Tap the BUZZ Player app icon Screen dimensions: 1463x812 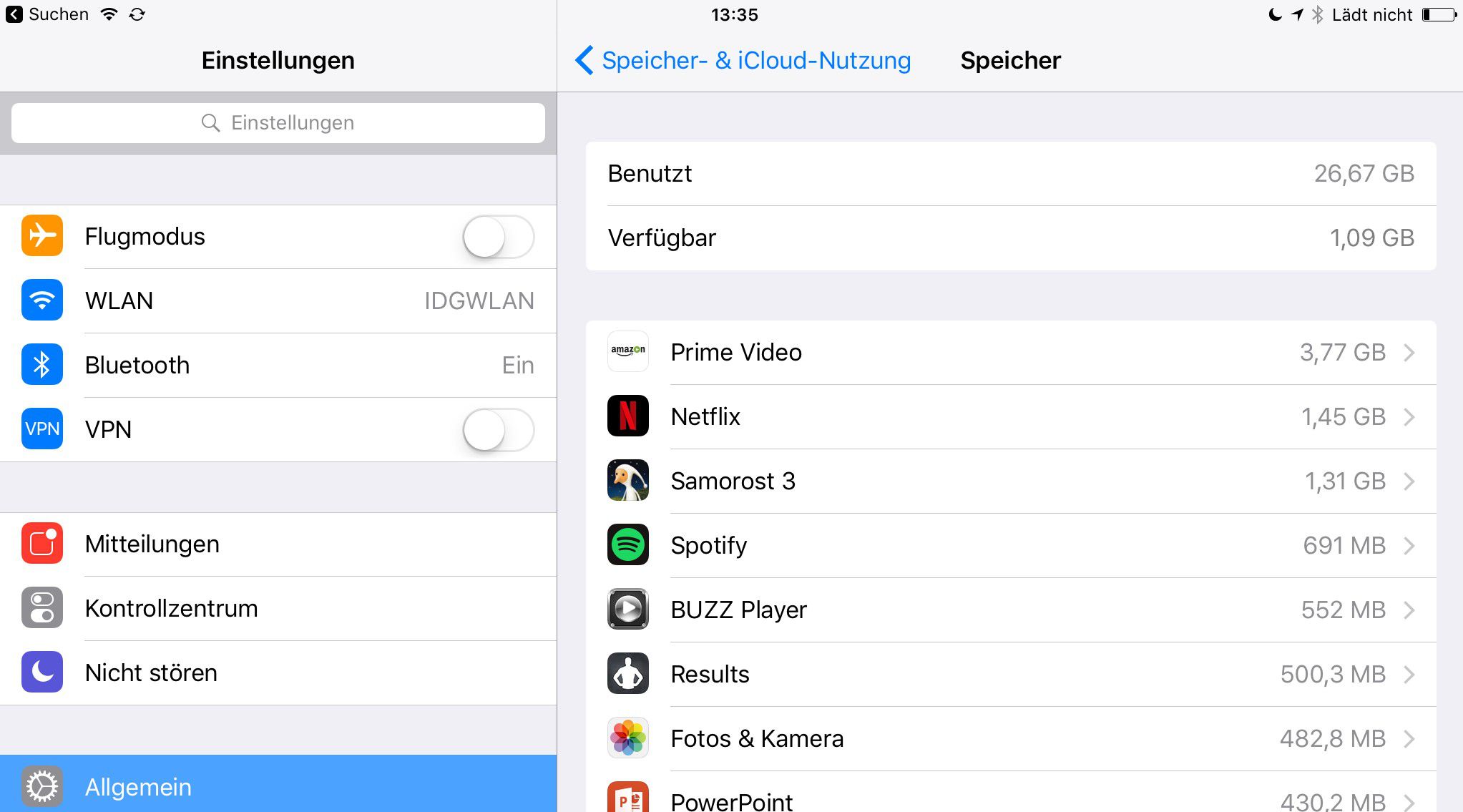pos(627,609)
